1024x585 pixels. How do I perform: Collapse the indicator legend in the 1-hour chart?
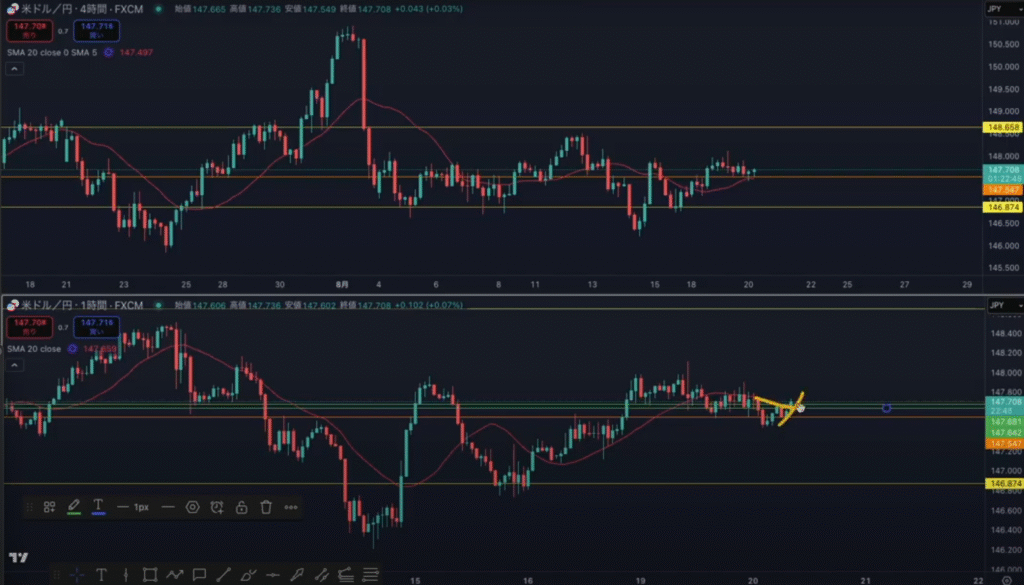point(14,365)
